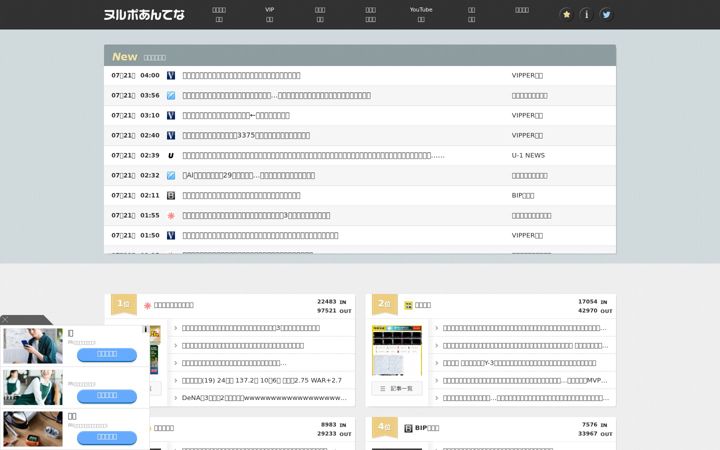
Task: Click the blue button in the top ad
Action: (107, 354)
